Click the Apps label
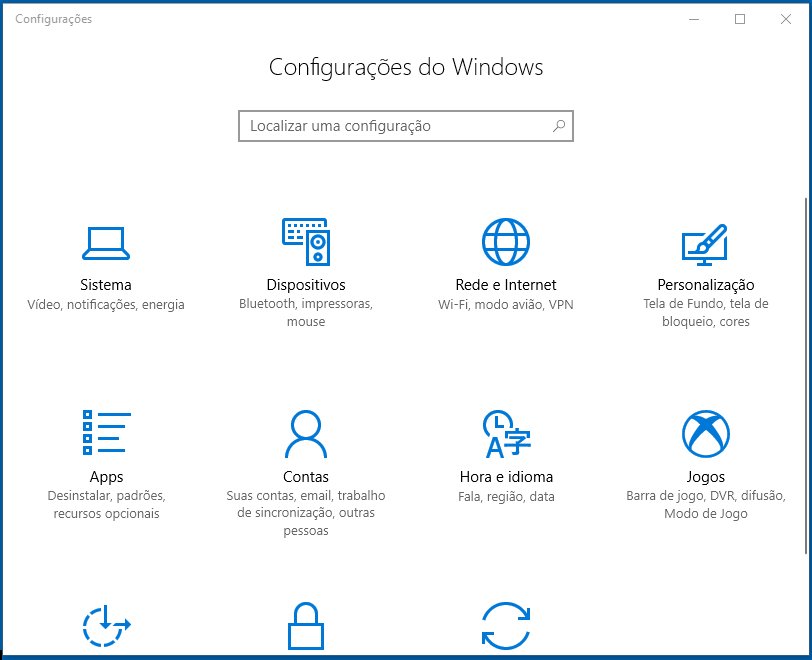Image resolution: width=812 pixels, height=660 pixels. coord(106,477)
